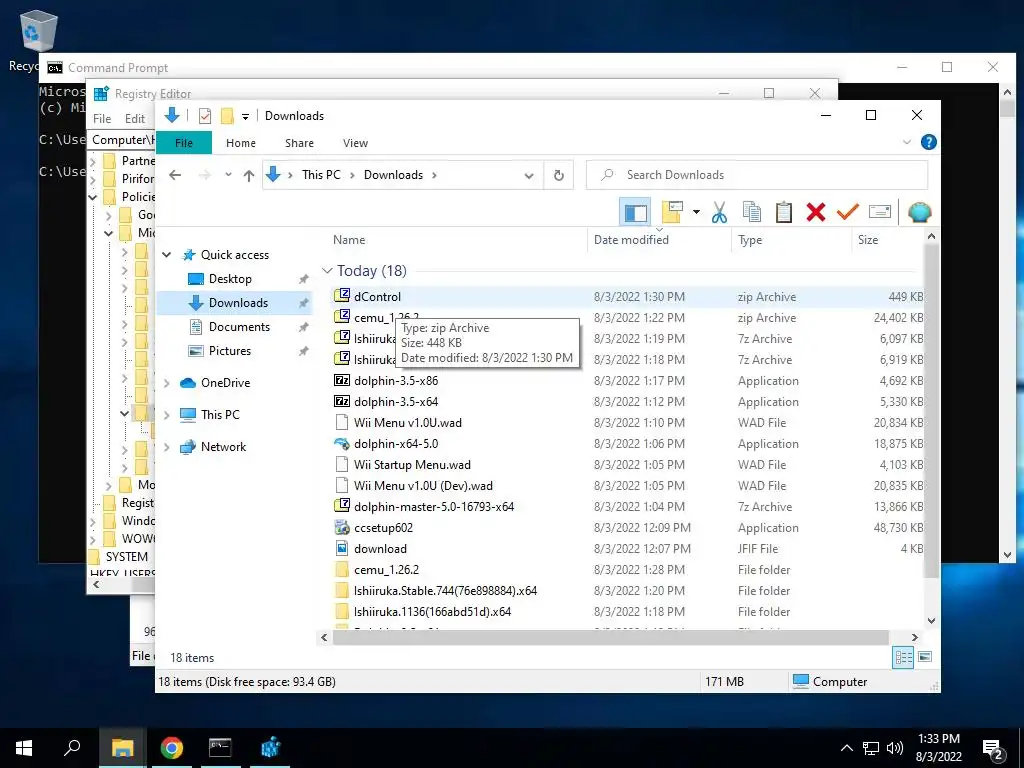The height and width of the screenshot is (768, 1024).
Task: Open File menu in Registry Editor
Action: click(x=102, y=119)
